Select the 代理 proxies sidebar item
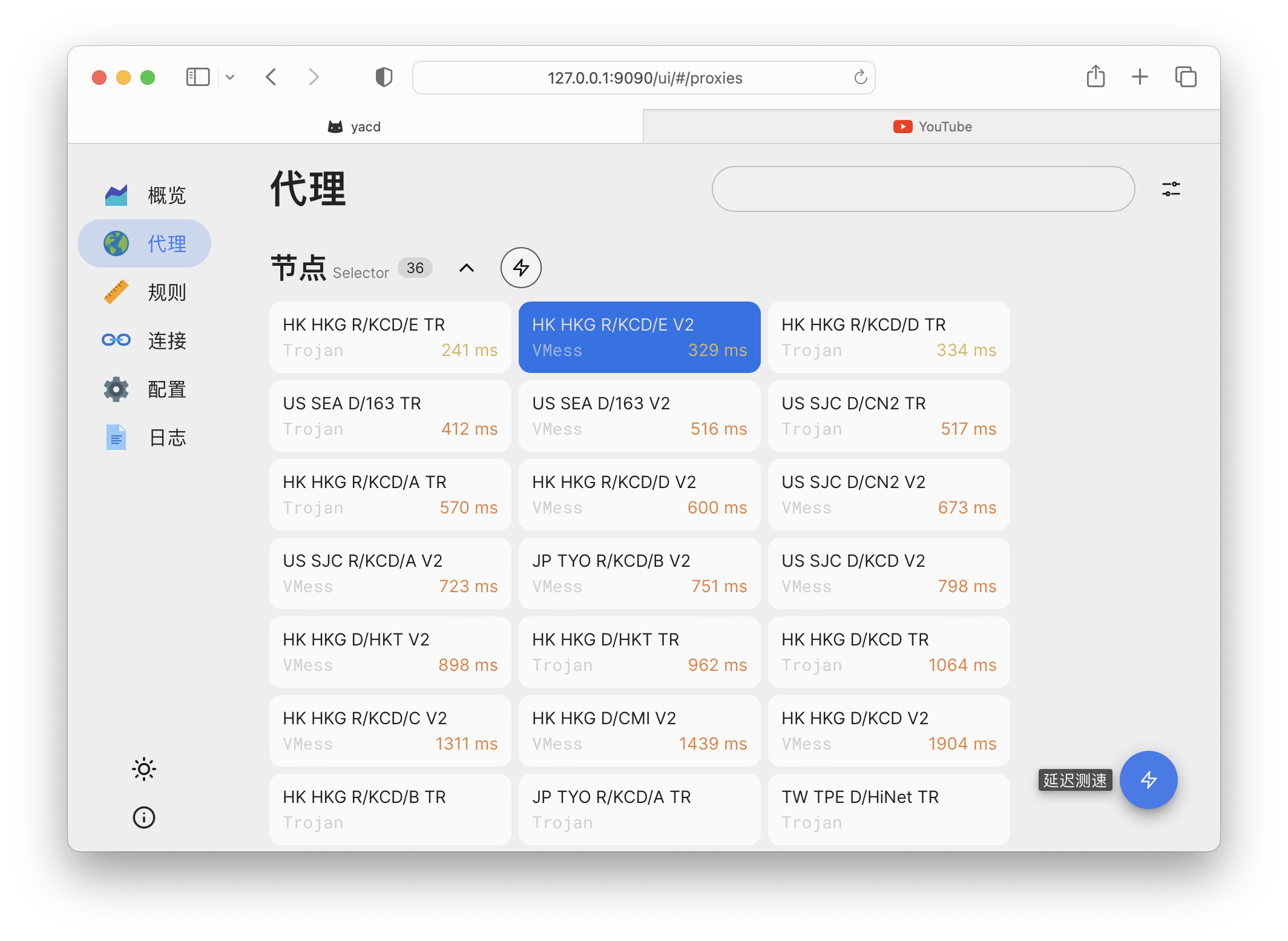 pyautogui.click(x=144, y=243)
